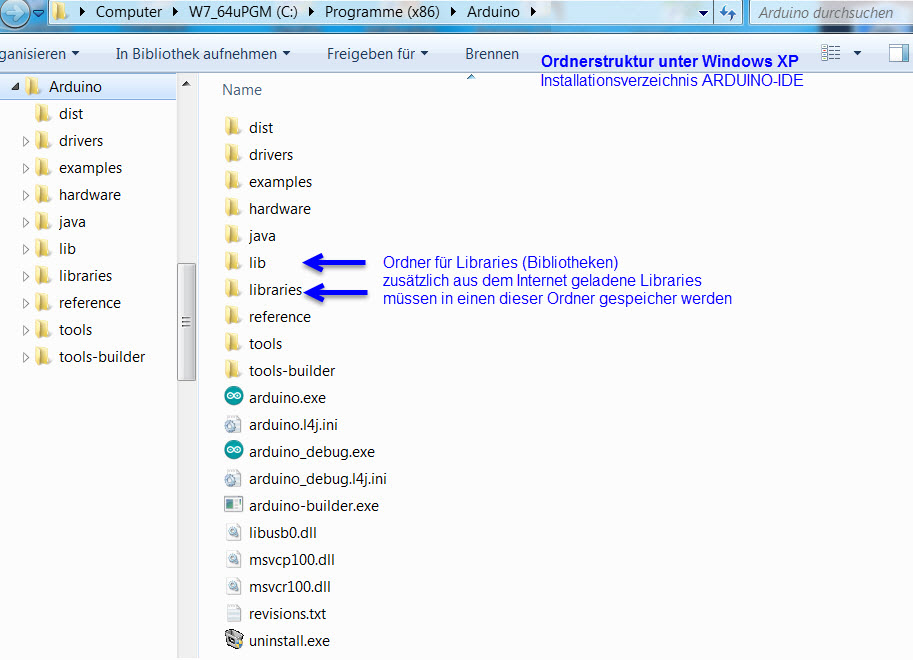Click the refresh button beside address bar
Image resolution: width=913 pixels, height=660 pixels.
point(728,12)
